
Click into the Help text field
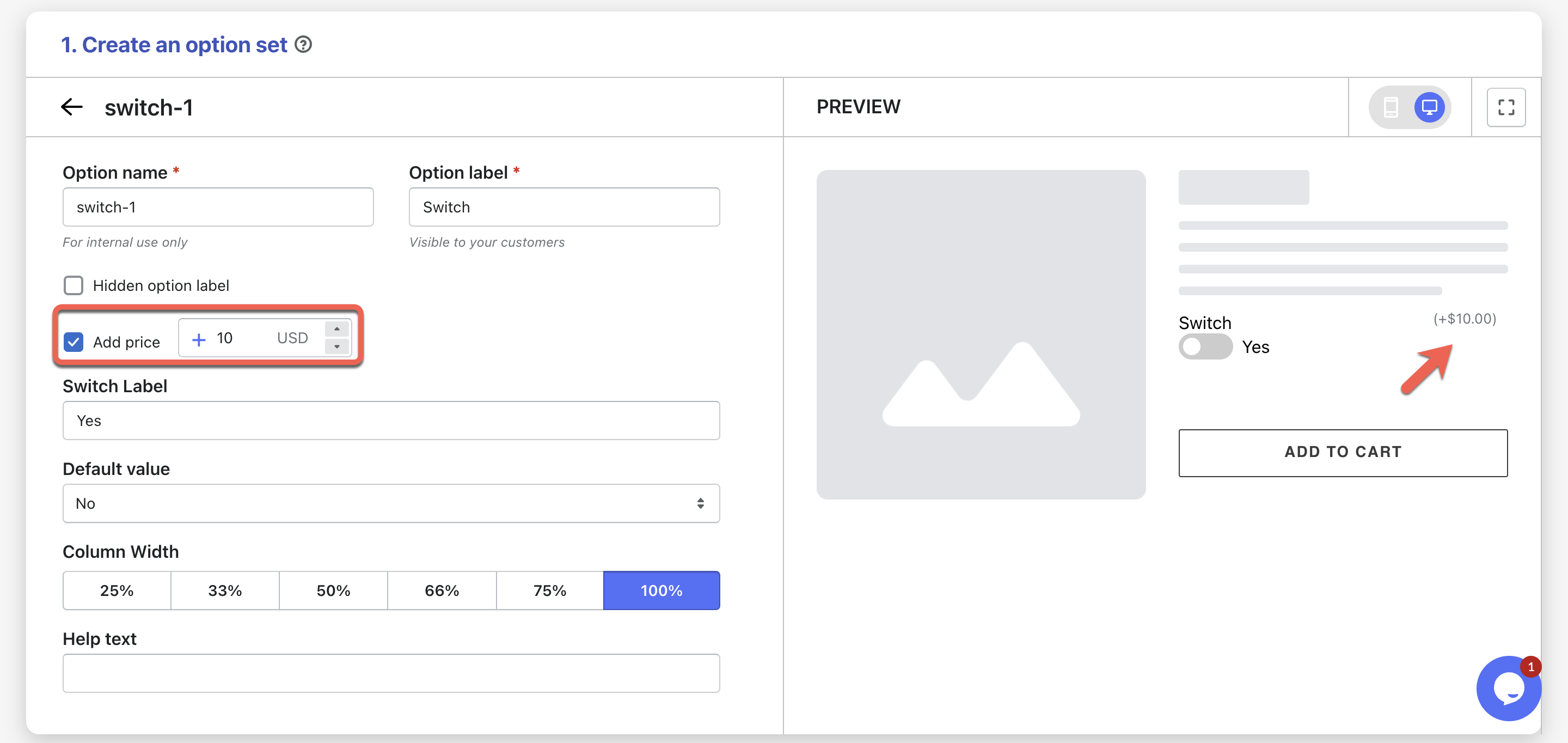(x=391, y=673)
